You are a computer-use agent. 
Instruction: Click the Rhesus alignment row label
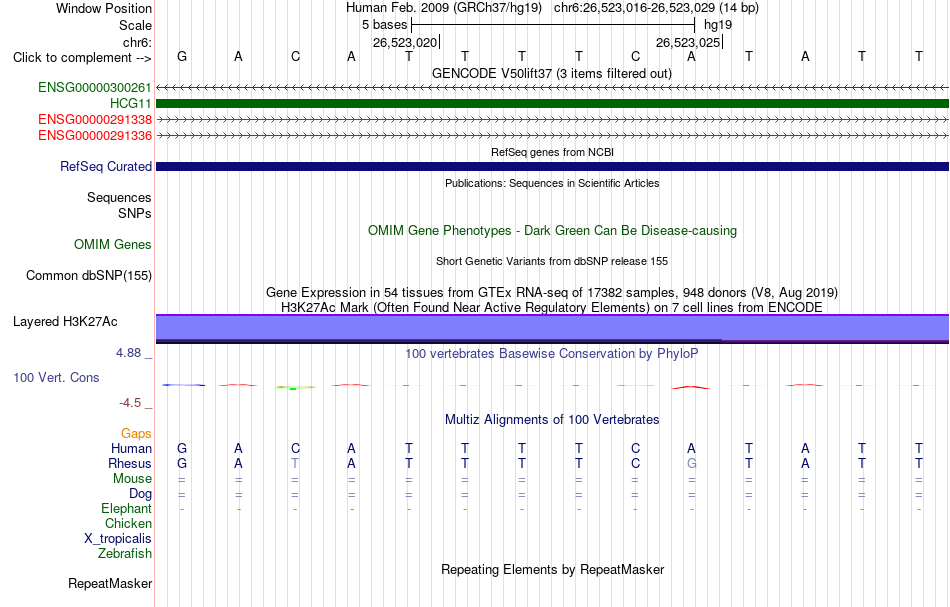[130, 463]
